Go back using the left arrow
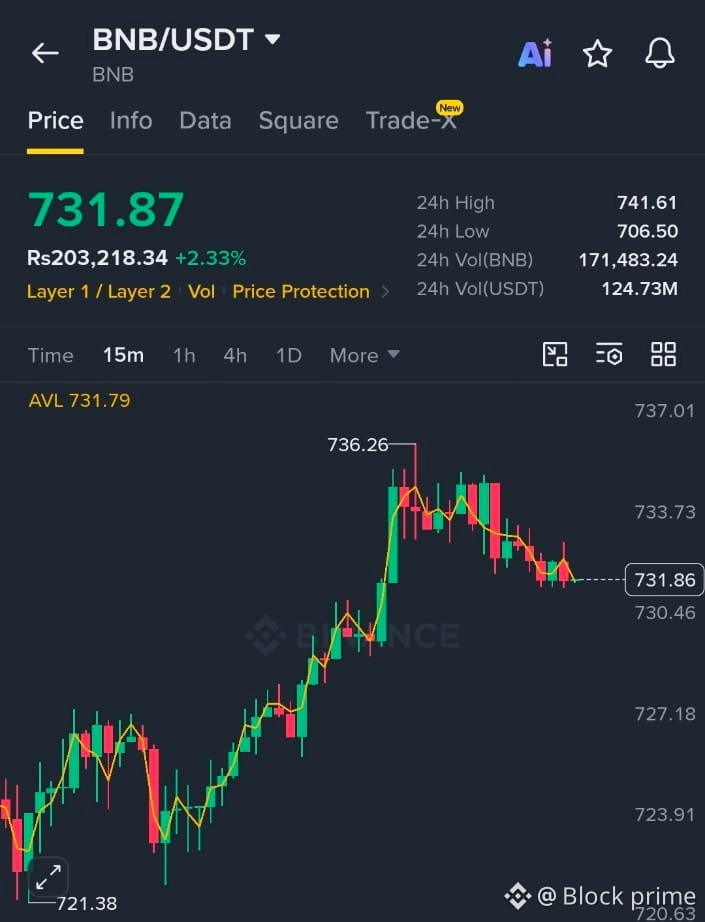Screen dimensions: 705x922 pos(45,53)
